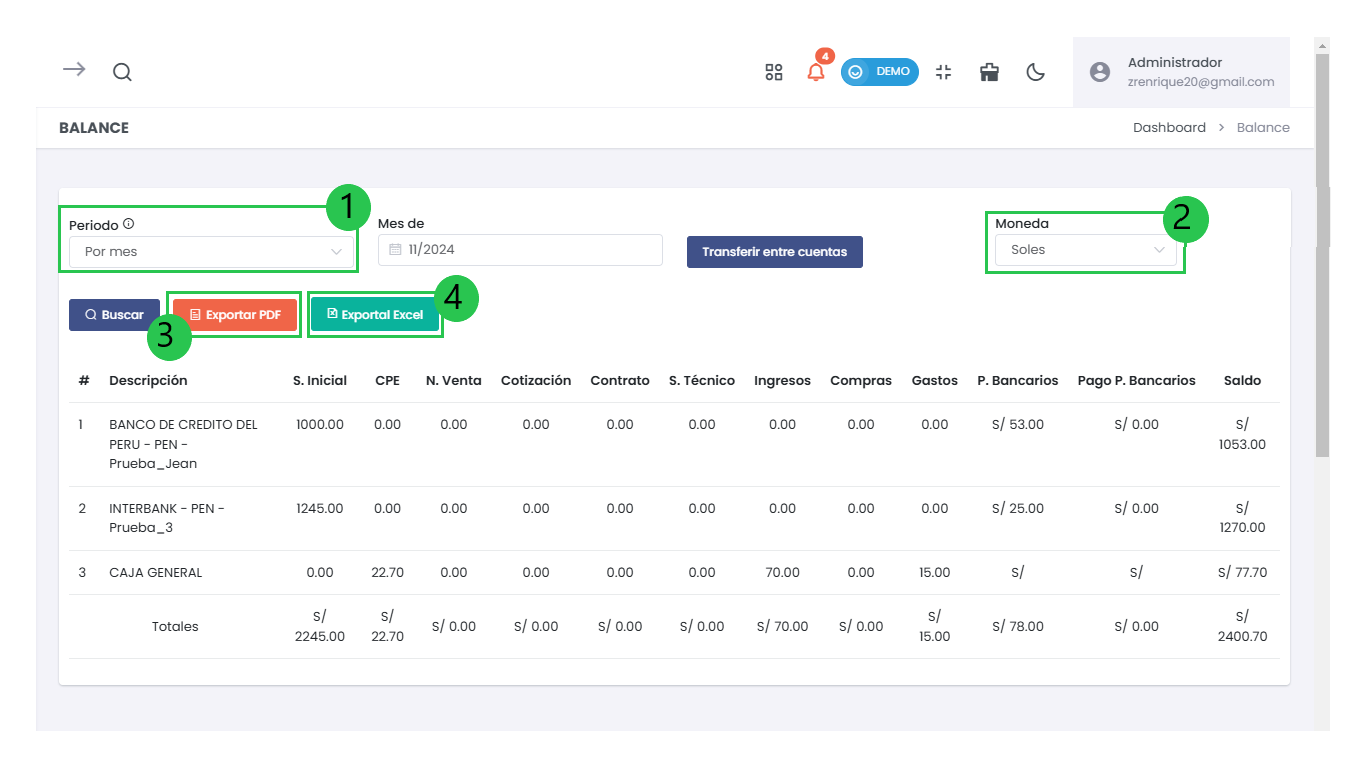Open search with the magnifier icon
Screen dimensions: 1365x767
coord(122,72)
